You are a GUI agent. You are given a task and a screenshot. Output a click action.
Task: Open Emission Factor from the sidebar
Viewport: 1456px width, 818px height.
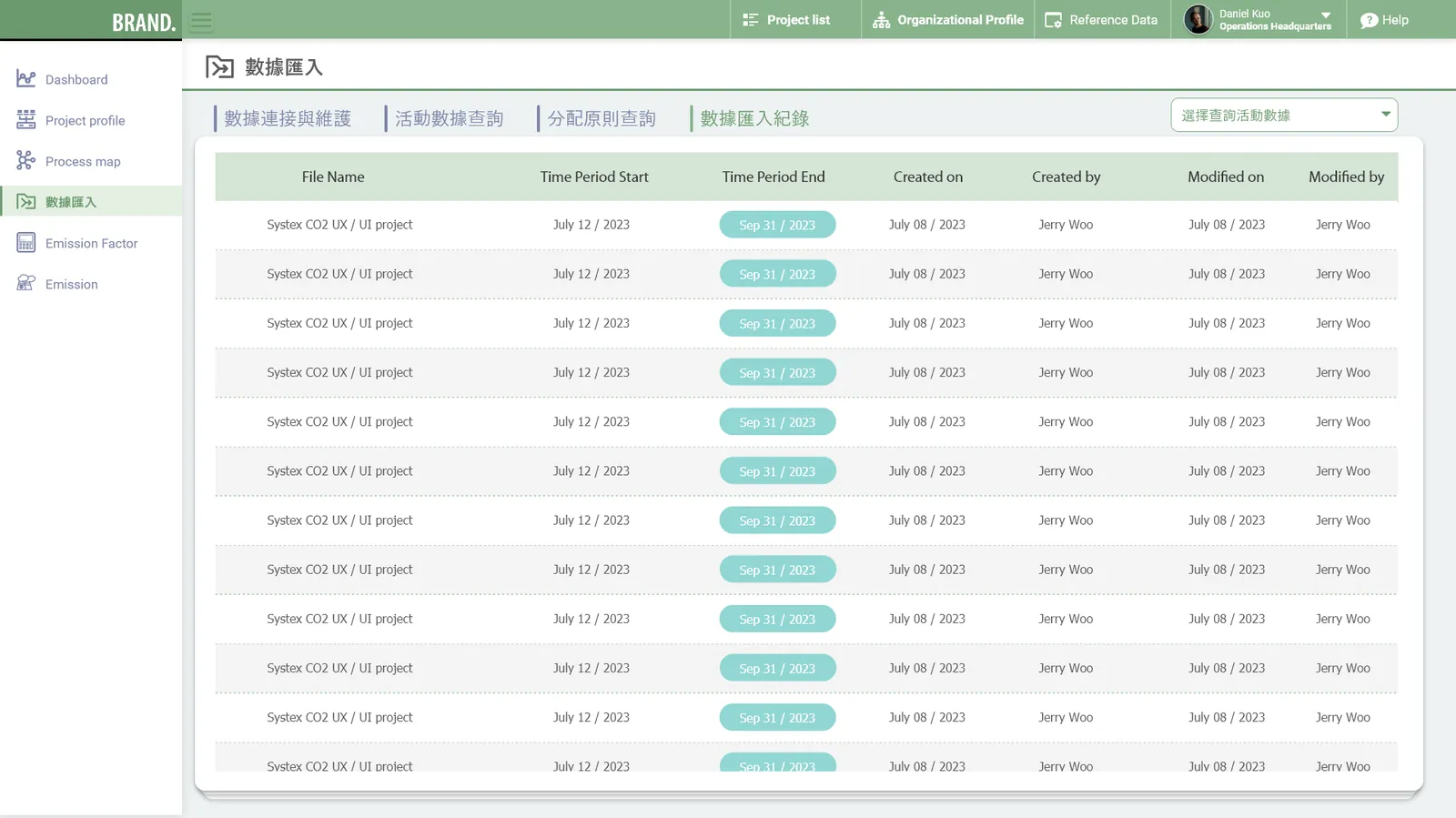click(x=92, y=243)
